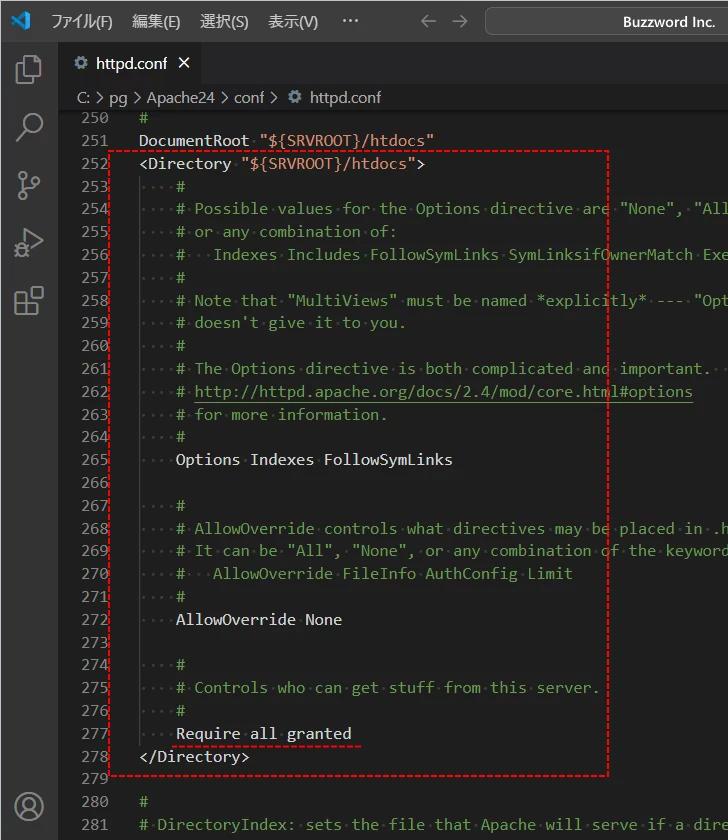This screenshot has width=728, height=840.
Task: Click the "${SRVROOT}/htdocs" string on line 251
Action: [x=347, y=140]
